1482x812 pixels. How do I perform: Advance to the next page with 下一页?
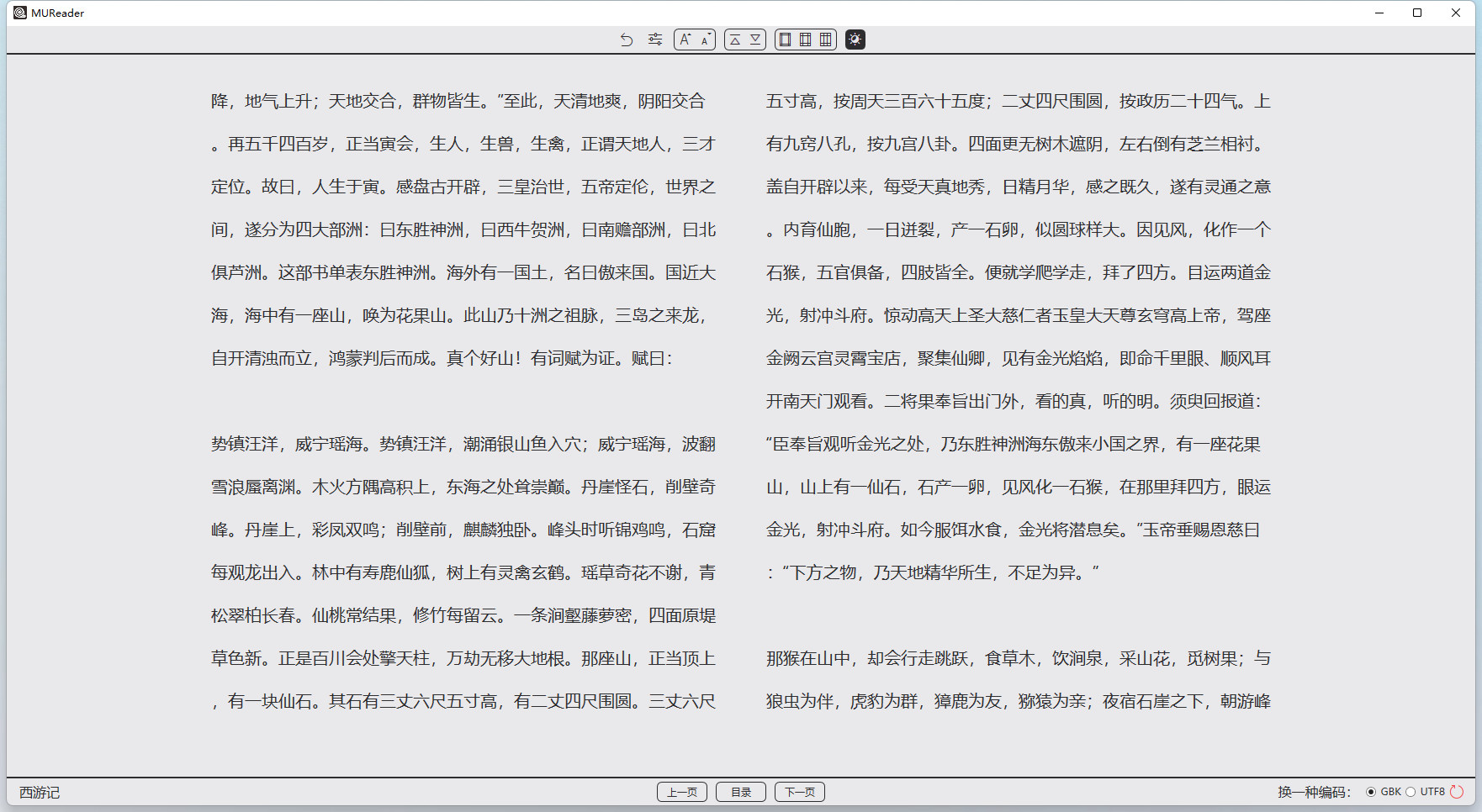[x=799, y=791]
